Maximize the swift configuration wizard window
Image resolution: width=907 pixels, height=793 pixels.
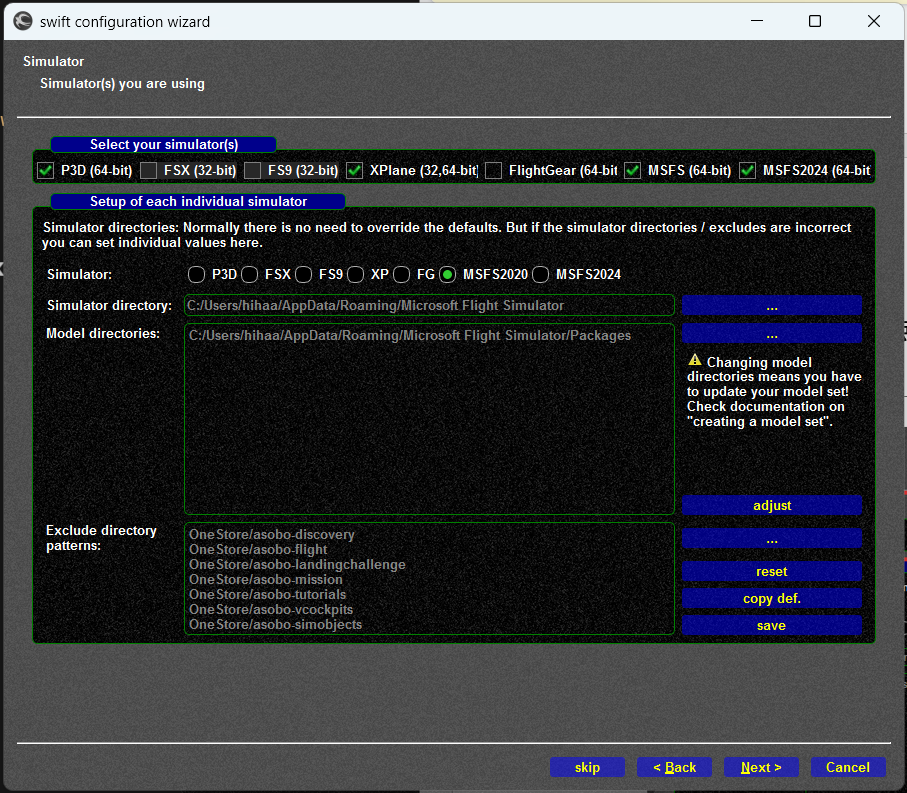[815, 21]
